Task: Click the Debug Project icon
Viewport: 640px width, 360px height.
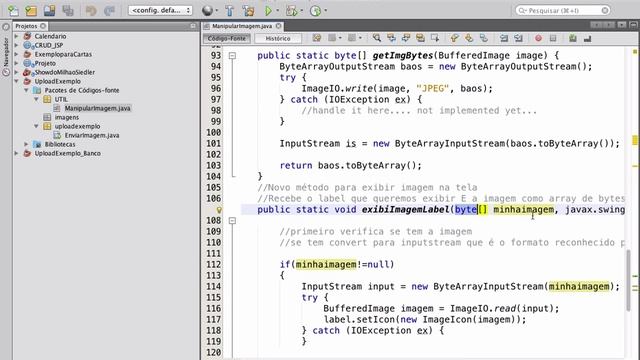Action: pos(291,11)
